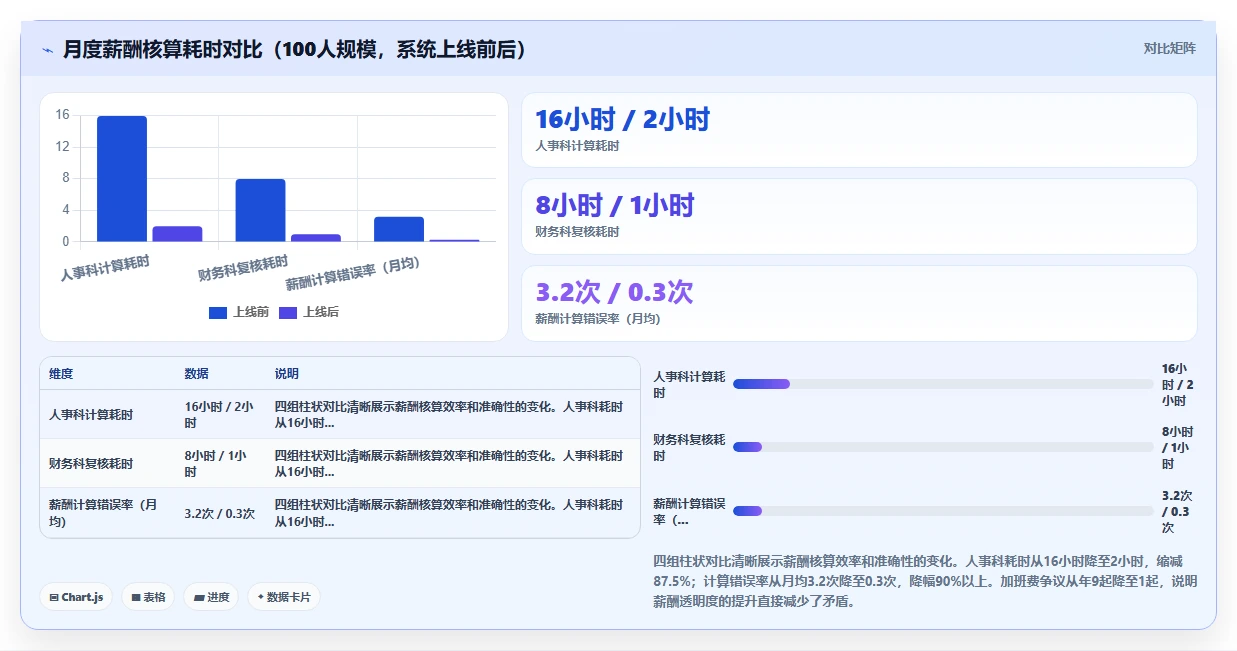
Task: Click the 上线前 bar for 薪酬计算错误率
Action: point(399,229)
